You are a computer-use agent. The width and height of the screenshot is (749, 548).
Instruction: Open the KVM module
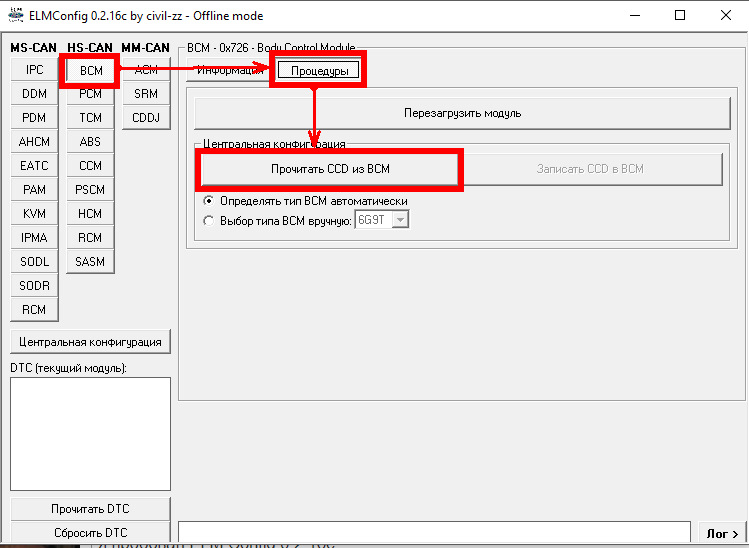(34, 214)
